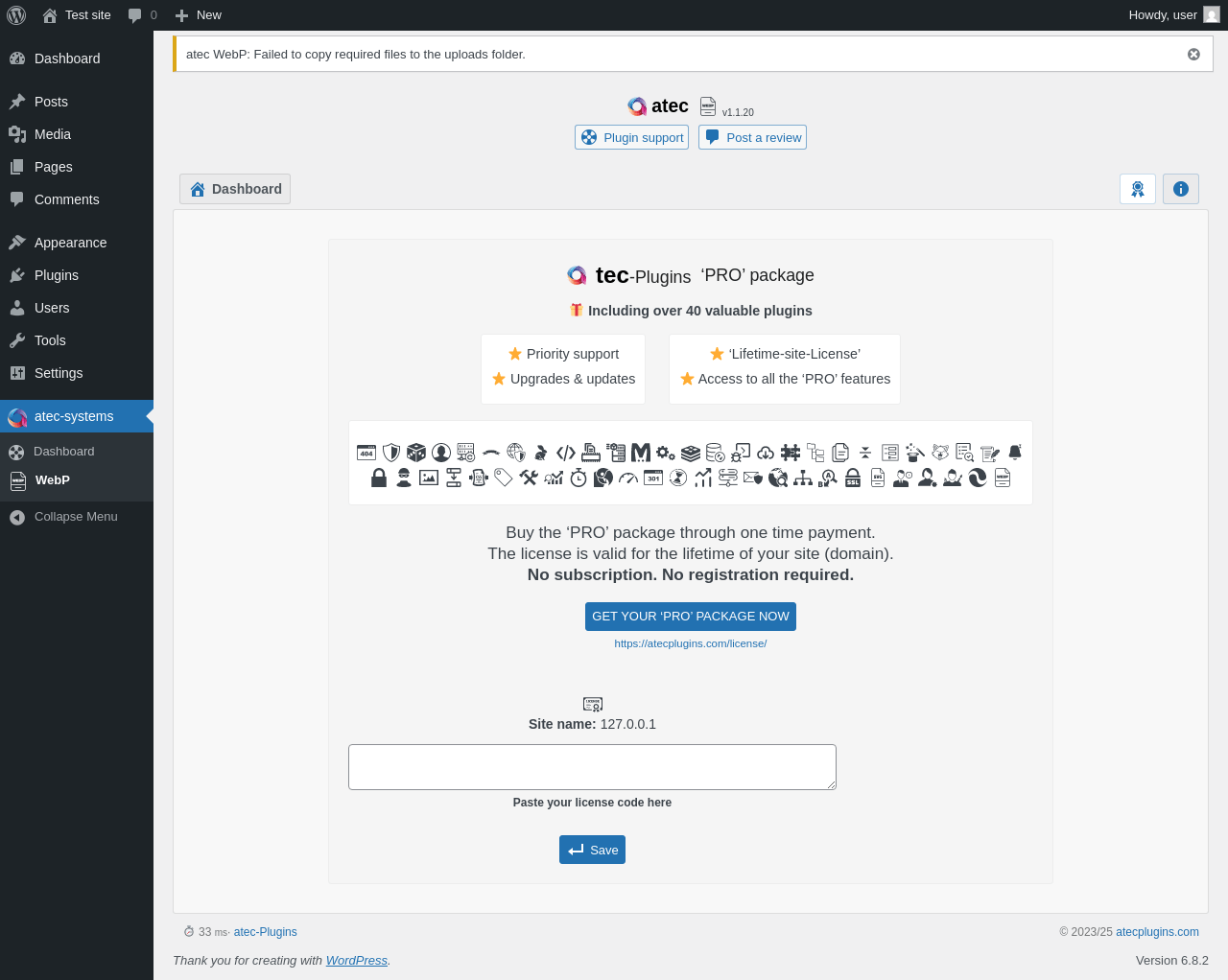Open the WordPress logo menu

[x=16, y=15]
